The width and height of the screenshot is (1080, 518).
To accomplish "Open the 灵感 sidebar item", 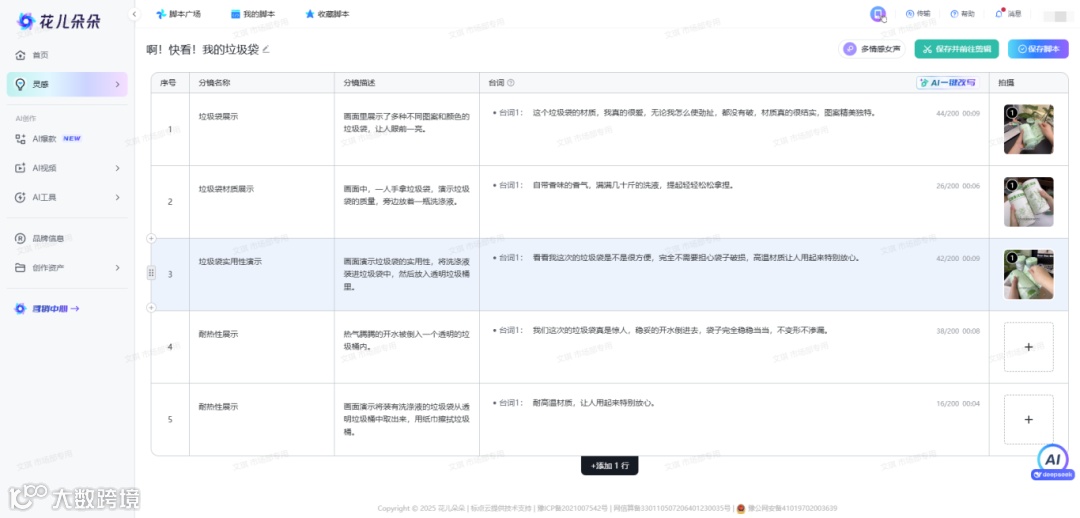I will [67, 84].
